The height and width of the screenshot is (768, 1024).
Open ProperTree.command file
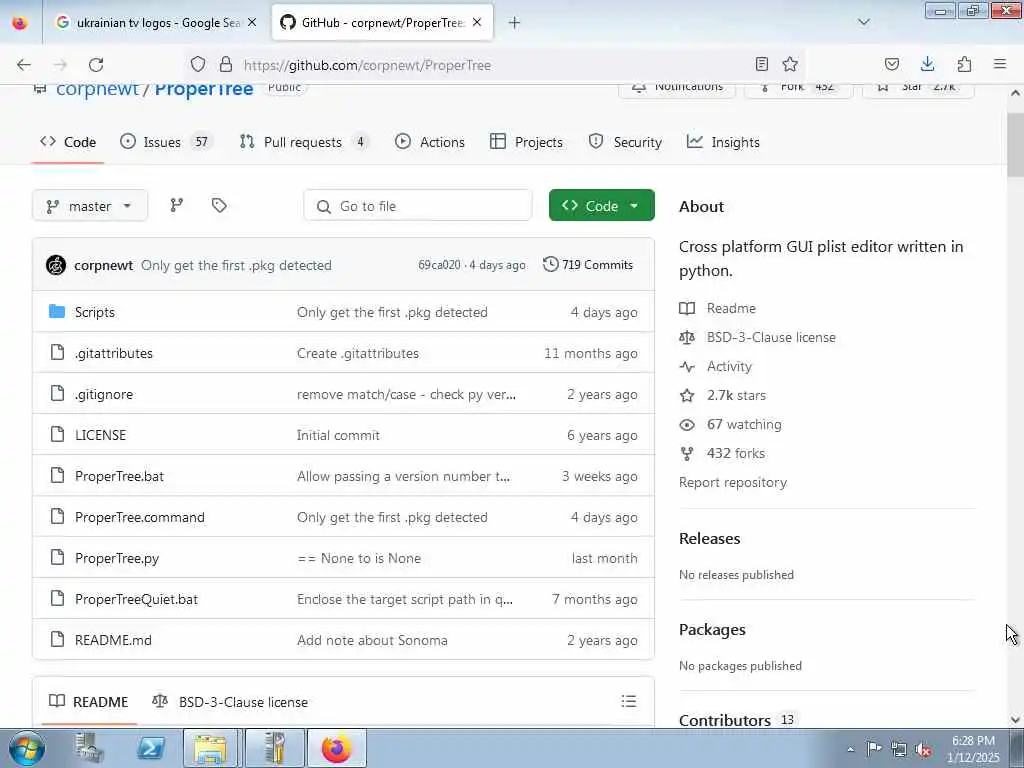[x=140, y=517]
